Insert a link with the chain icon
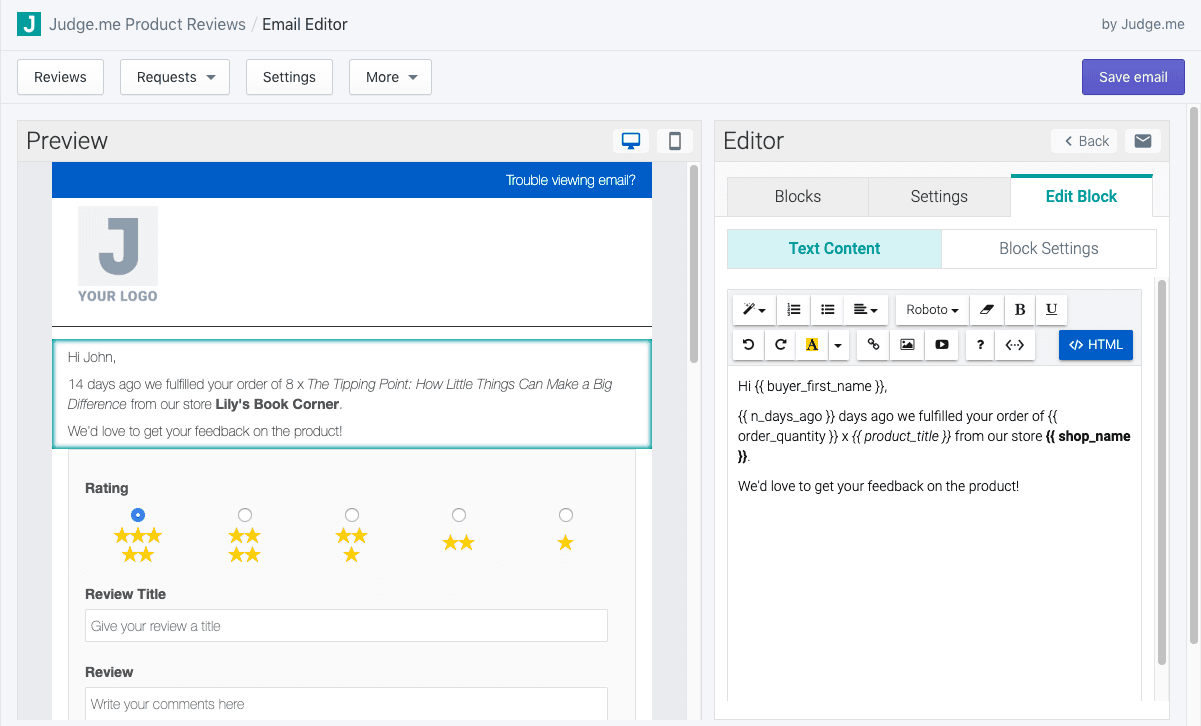Image resolution: width=1201 pixels, height=726 pixels. (873, 345)
